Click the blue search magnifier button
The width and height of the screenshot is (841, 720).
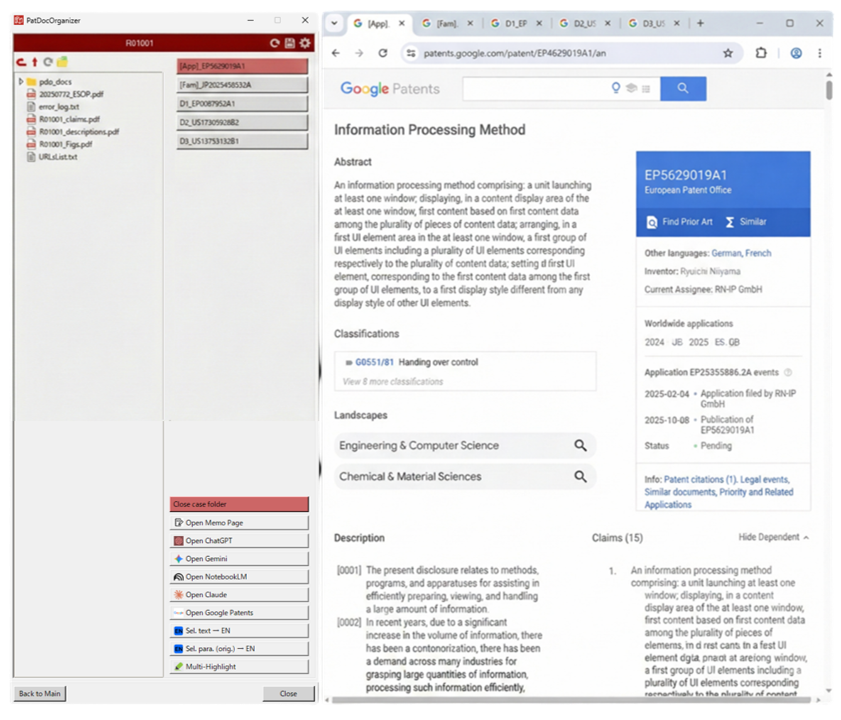click(x=683, y=89)
